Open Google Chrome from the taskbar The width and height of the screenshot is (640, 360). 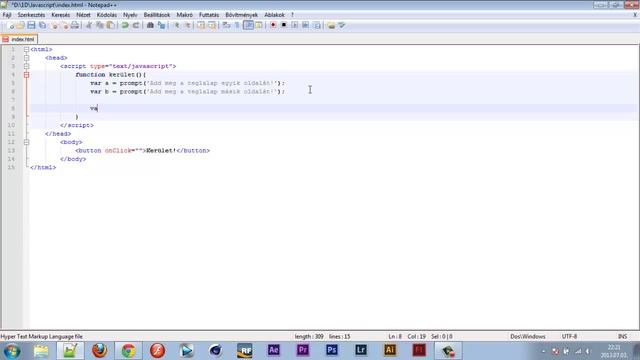(128, 351)
